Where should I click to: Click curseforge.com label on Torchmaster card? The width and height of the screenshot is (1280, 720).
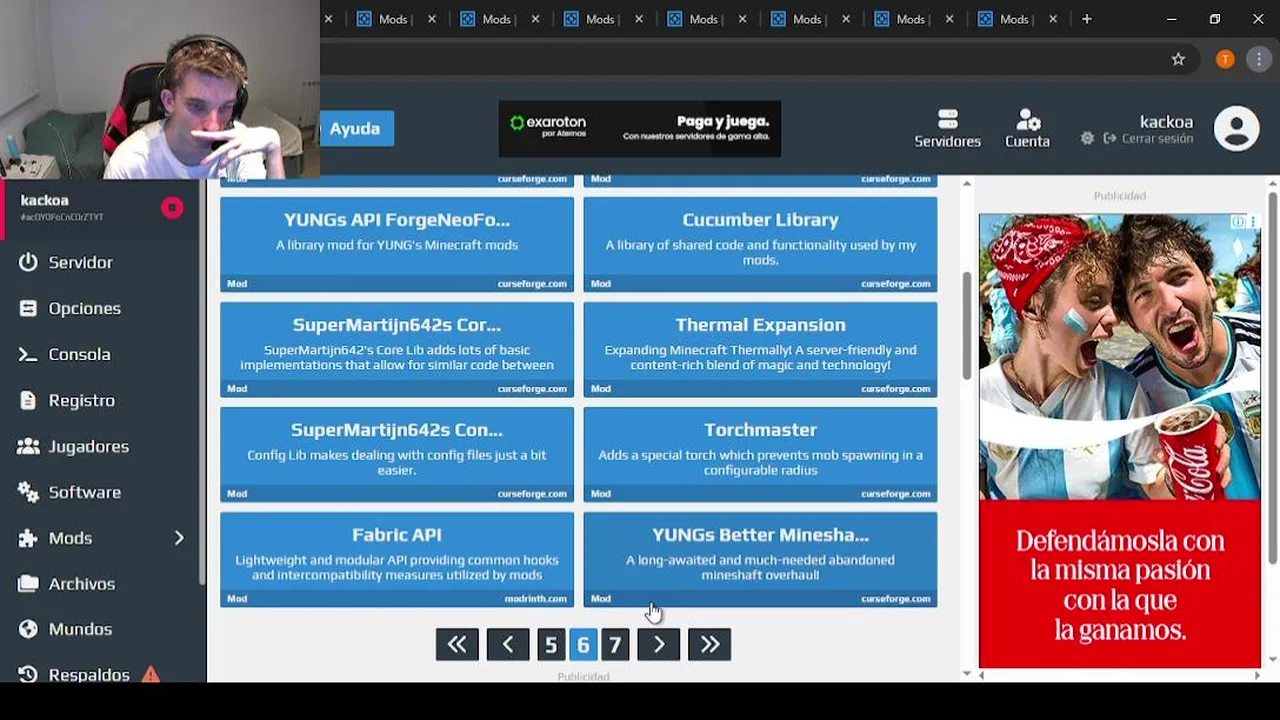point(896,493)
